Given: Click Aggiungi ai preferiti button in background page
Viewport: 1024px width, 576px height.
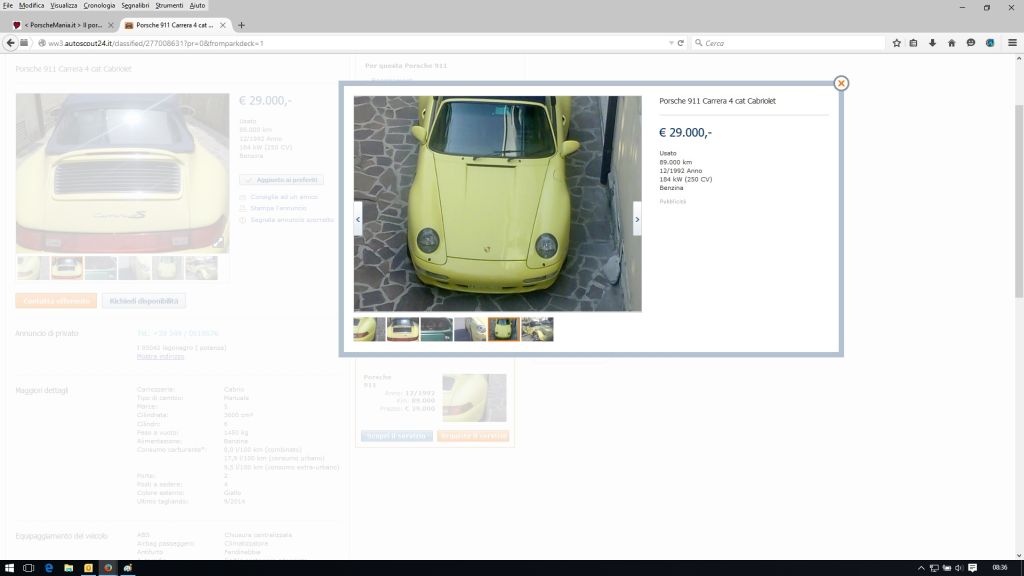Looking at the screenshot, I should pos(281,180).
